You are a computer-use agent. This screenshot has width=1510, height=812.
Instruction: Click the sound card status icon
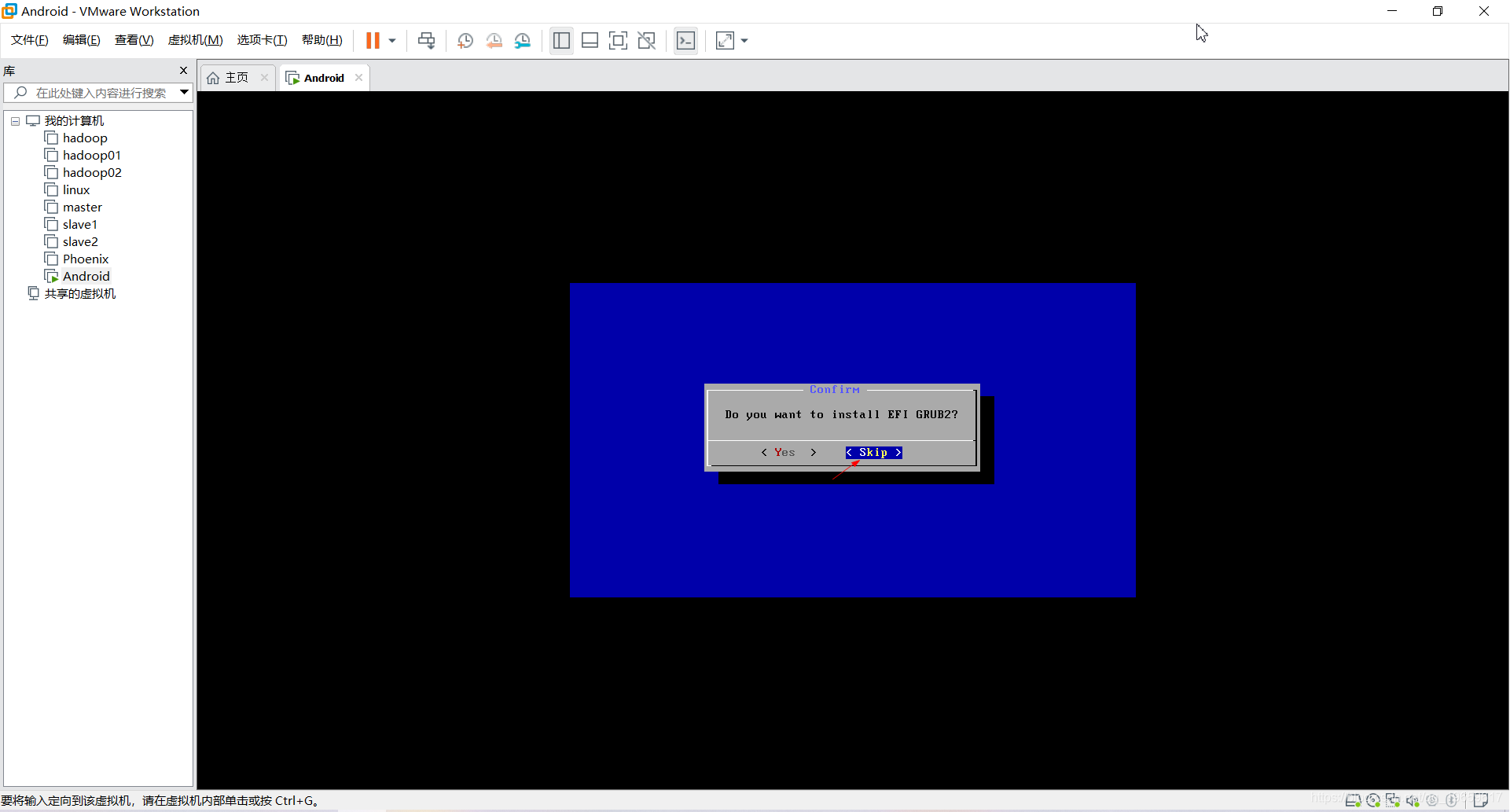[1413, 800]
